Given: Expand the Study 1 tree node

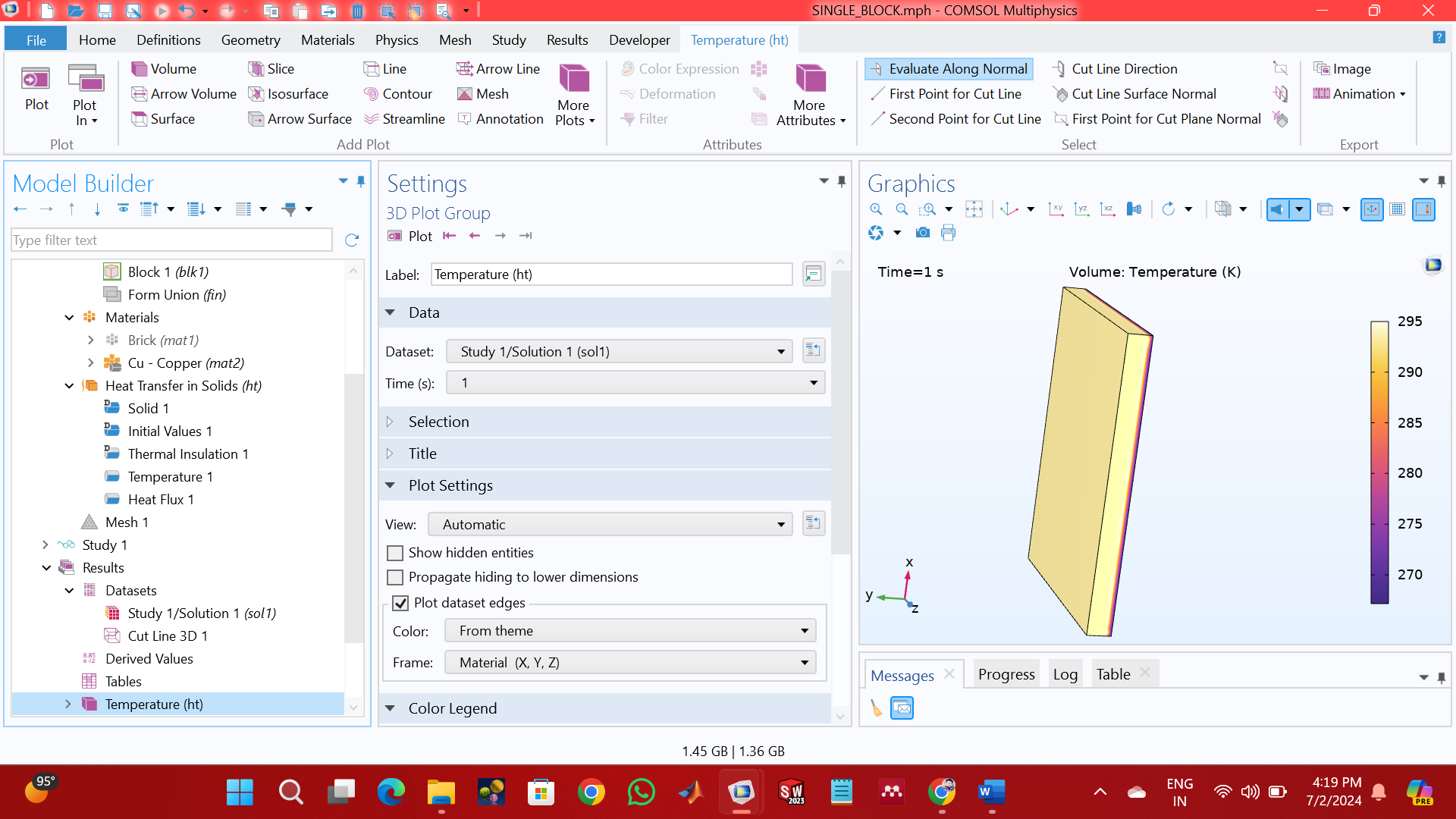Looking at the screenshot, I should tap(45, 544).
